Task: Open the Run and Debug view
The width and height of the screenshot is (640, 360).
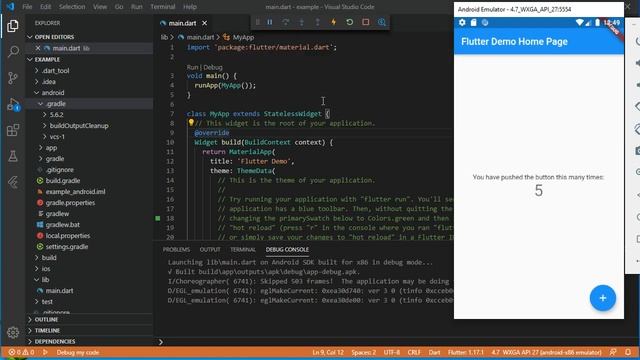Action: tap(13, 104)
